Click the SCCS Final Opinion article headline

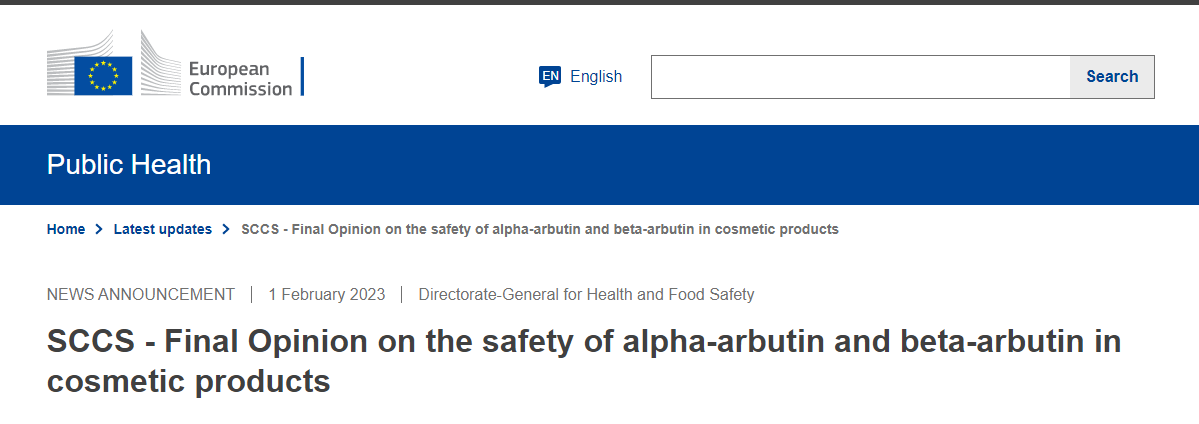(584, 361)
